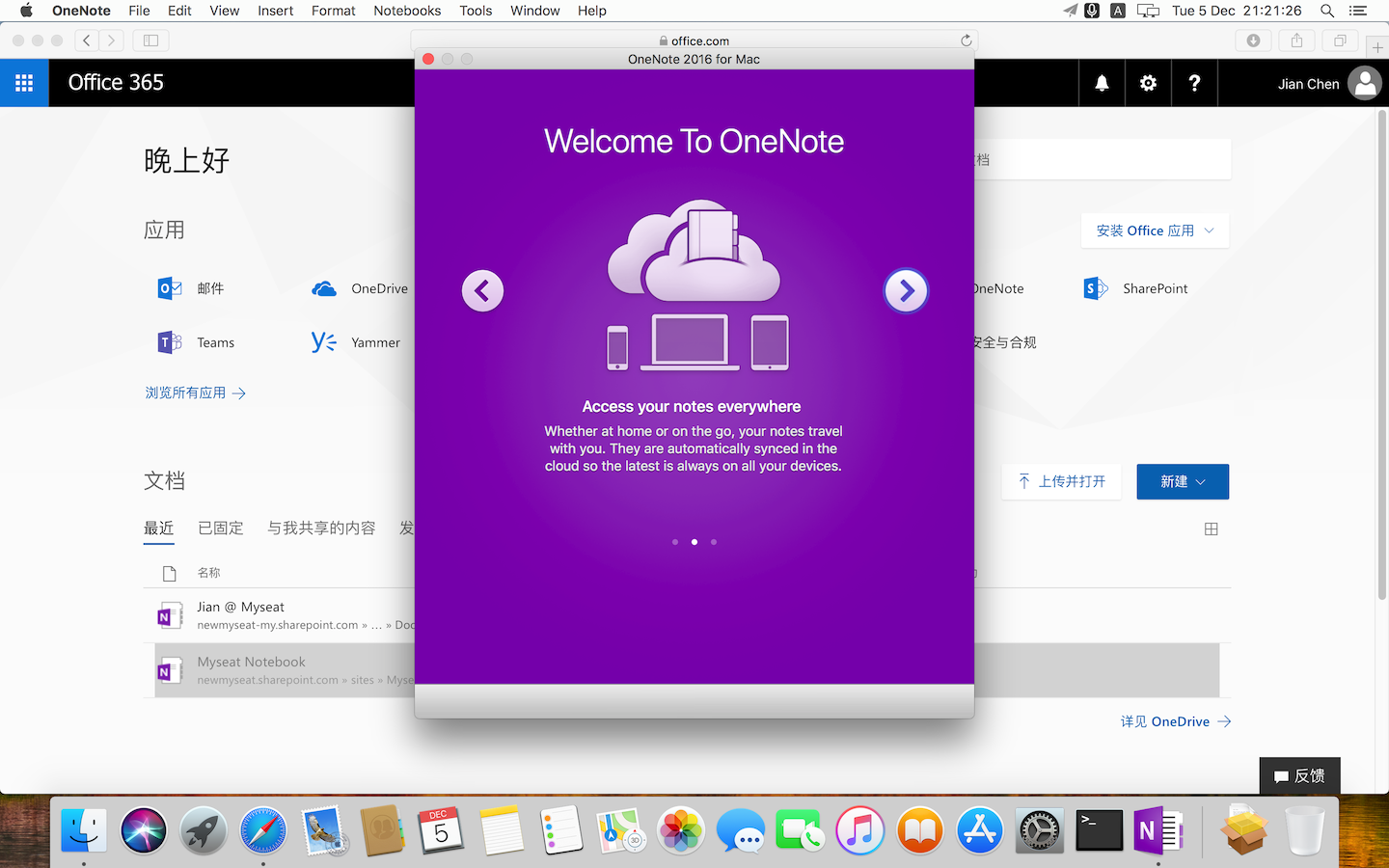Expand 安装 Office 应用 dropdown
The width and height of the screenshot is (1389, 868).
1155,231
